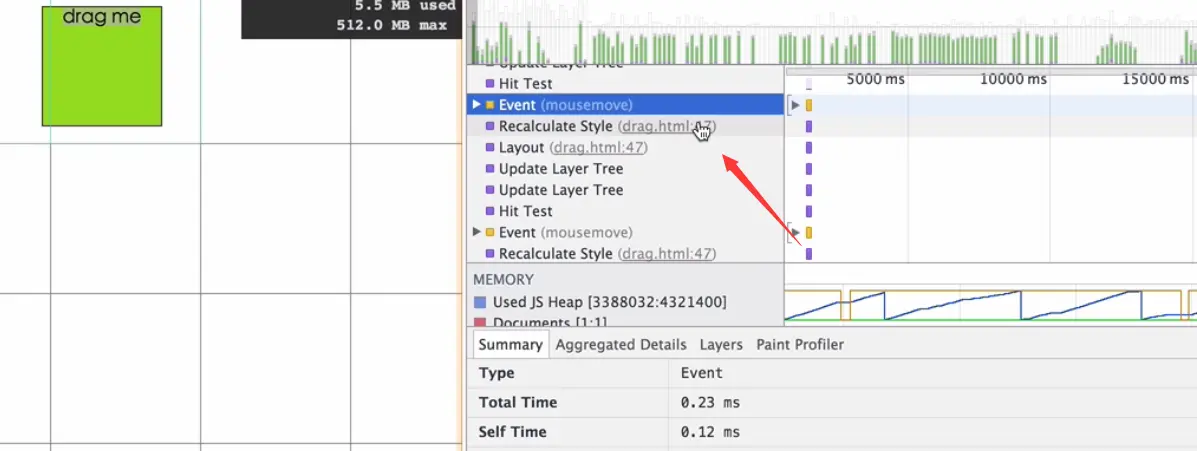Click the yellow bar in highlighted Event timeline row
Screen dimensions: 1197x451
(809, 105)
